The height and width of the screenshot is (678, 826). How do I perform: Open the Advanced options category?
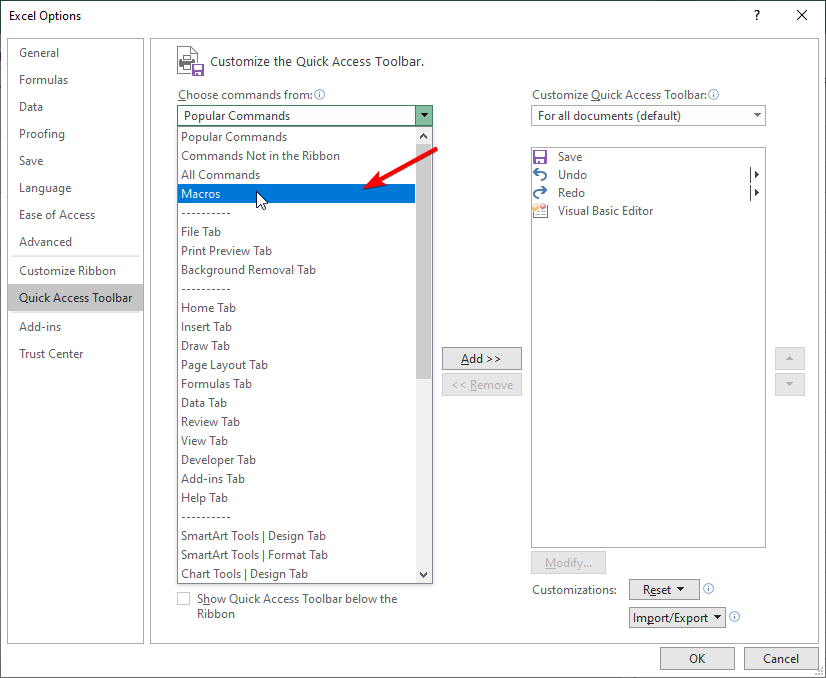click(75, 242)
